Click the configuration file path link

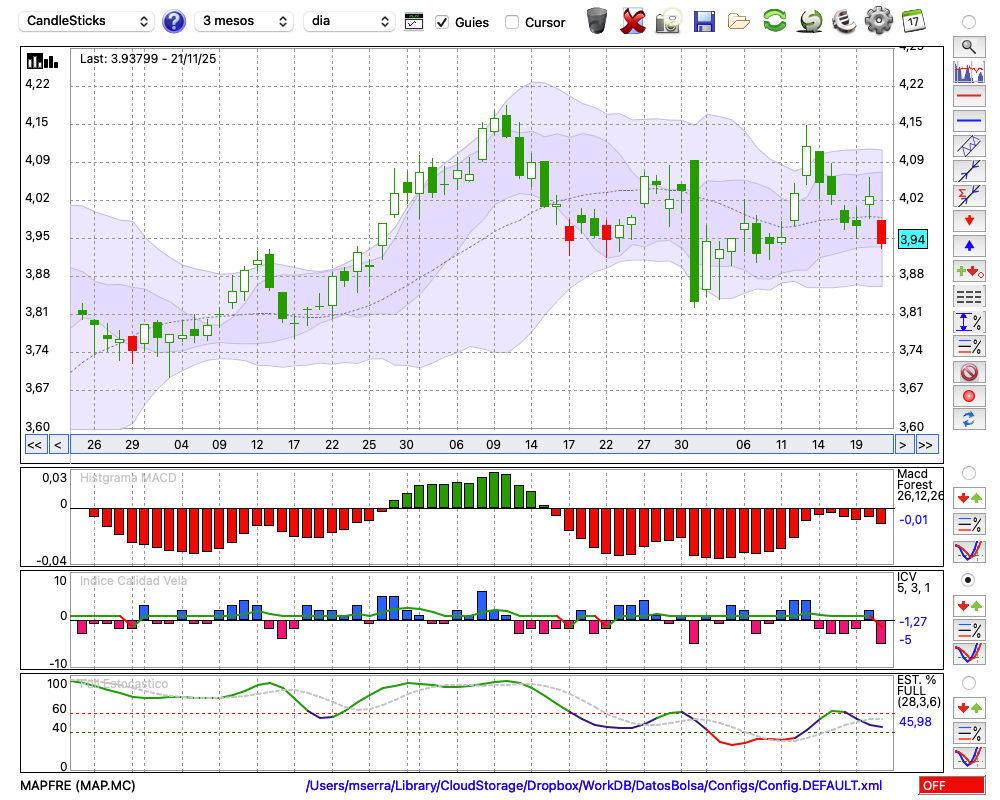[x=593, y=786]
